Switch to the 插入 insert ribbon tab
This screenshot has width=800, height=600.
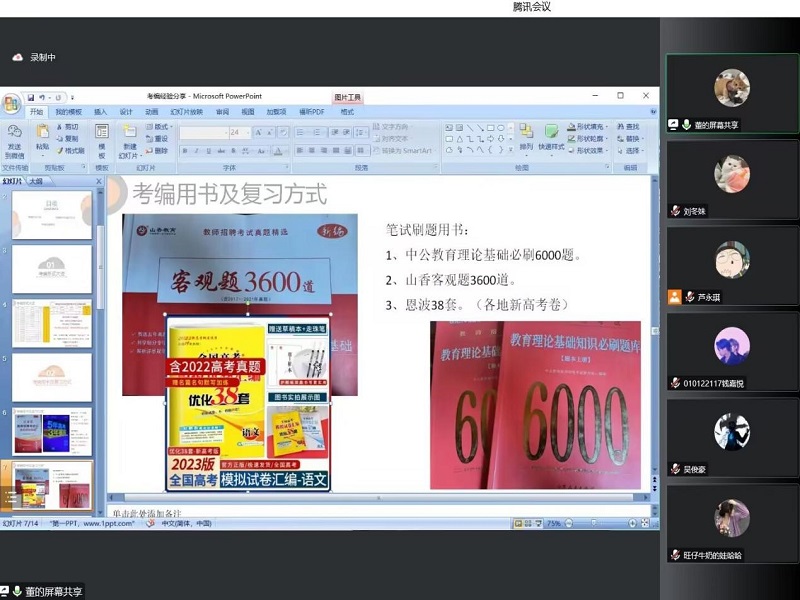tap(101, 112)
